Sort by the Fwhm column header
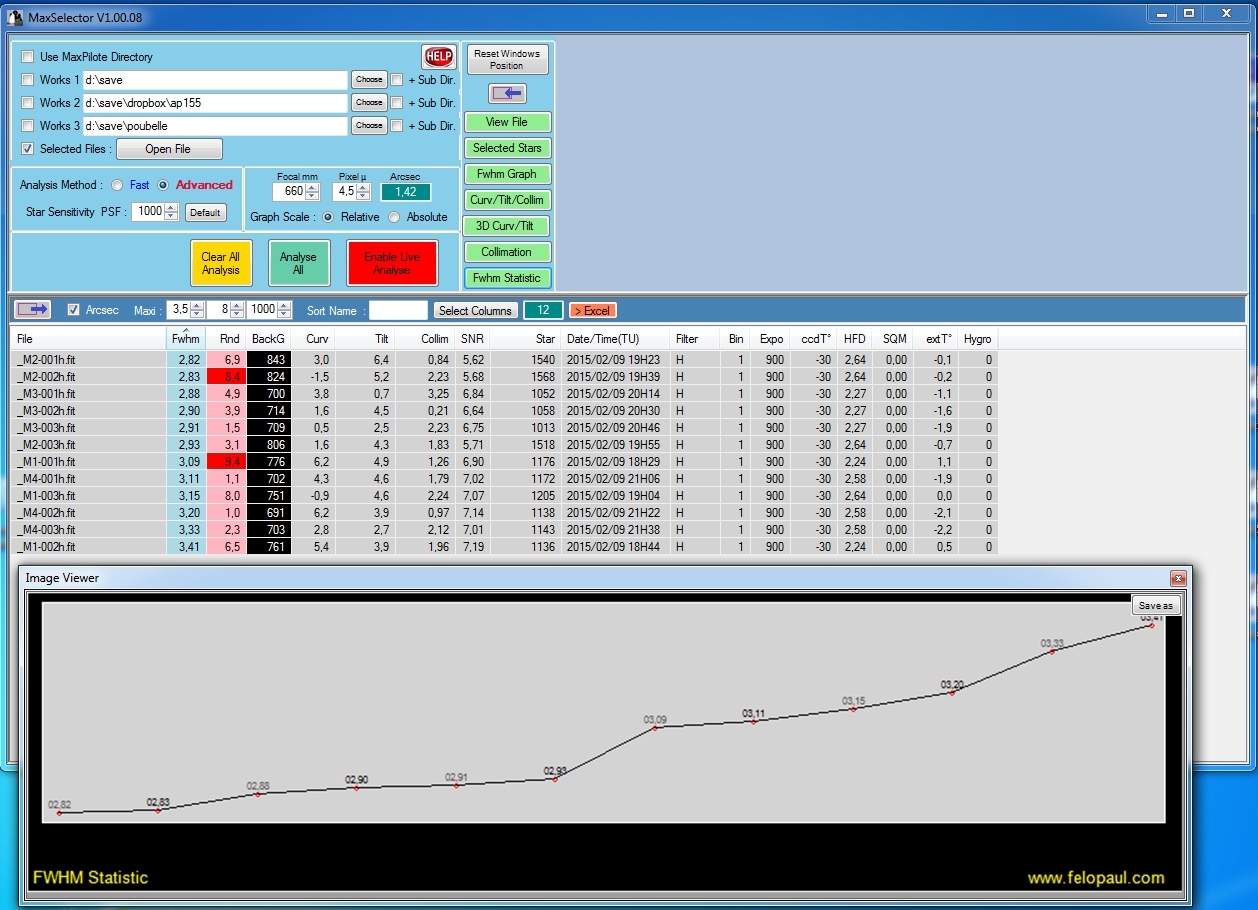1258x910 pixels. 186,339
